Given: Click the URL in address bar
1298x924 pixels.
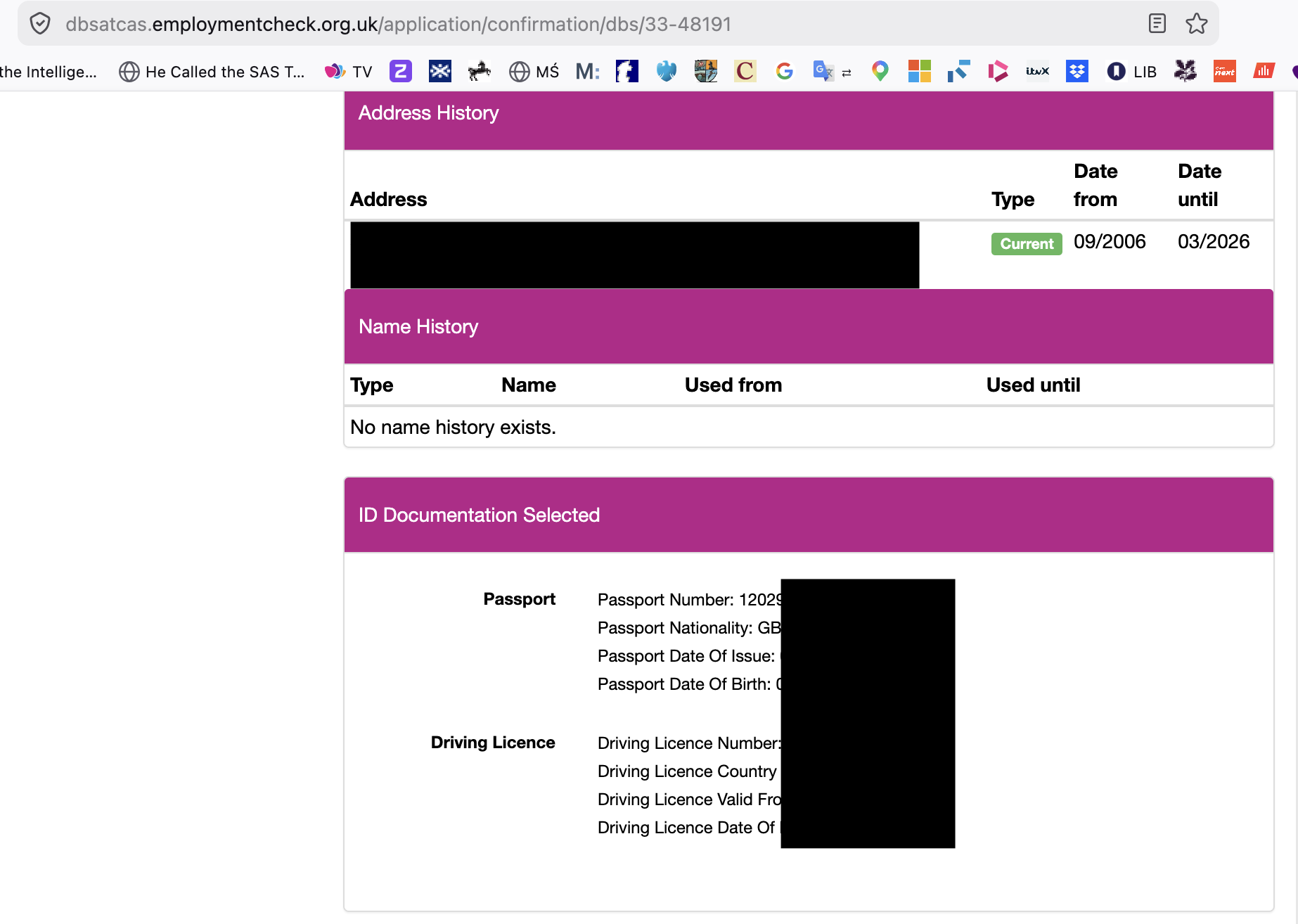Looking at the screenshot, I should 398,24.
